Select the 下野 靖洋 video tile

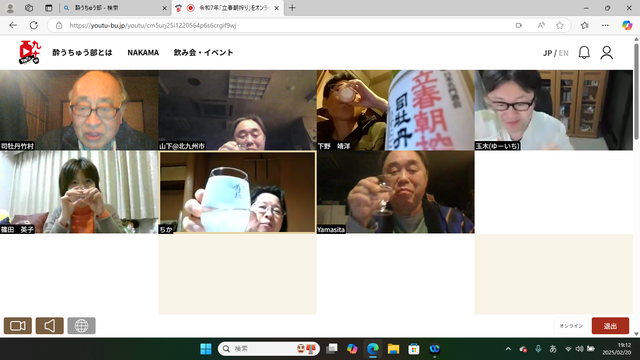click(x=396, y=110)
